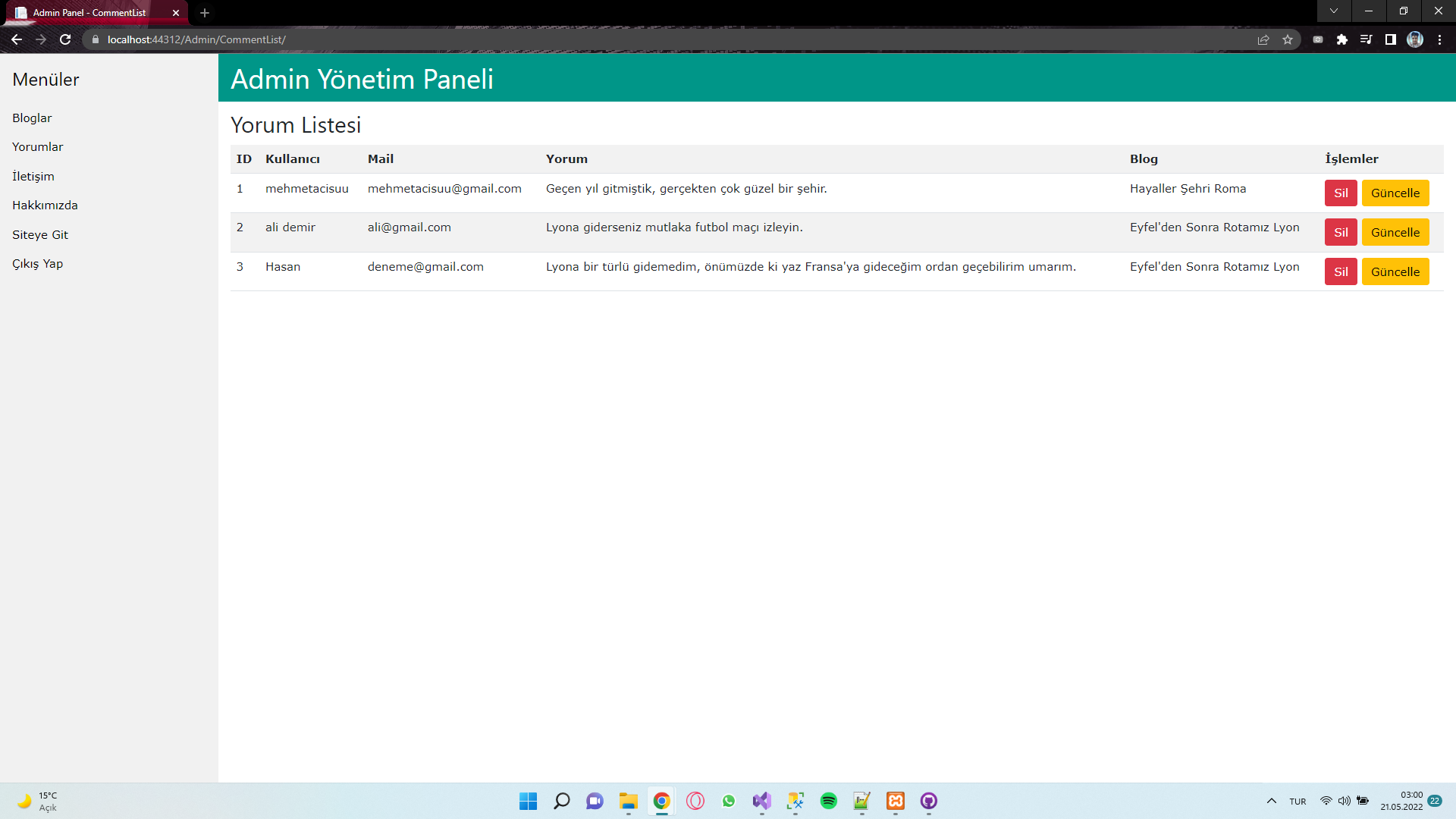The width and height of the screenshot is (1456, 819).
Task: Share this page via the share icon
Action: [1263, 39]
